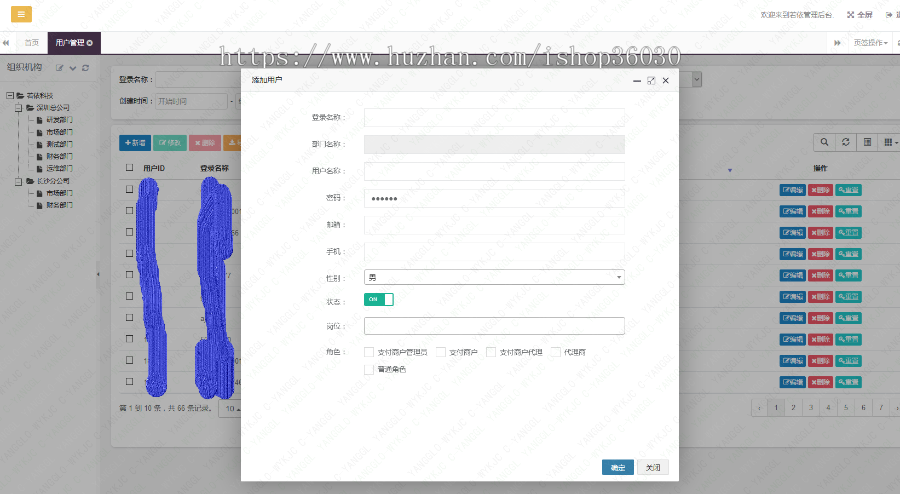Switch to the 首页 tab
This screenshot has width=900, height=494.
click(x=32, y=43)
